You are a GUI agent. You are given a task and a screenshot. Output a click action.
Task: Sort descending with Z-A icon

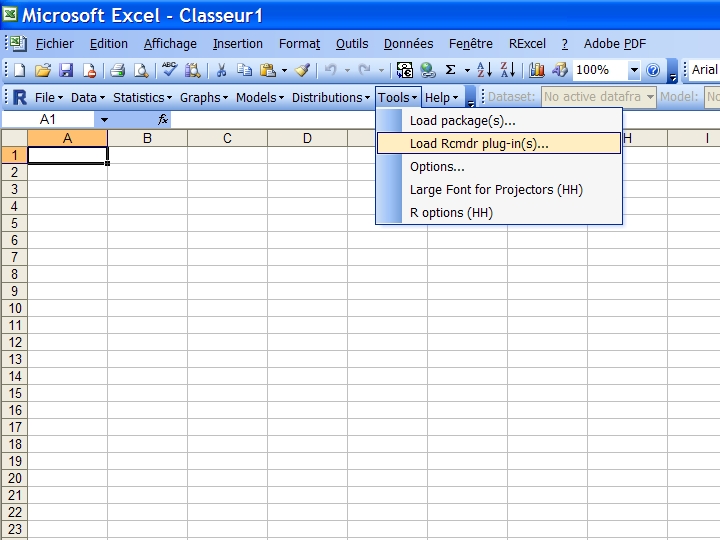(508, 70)
